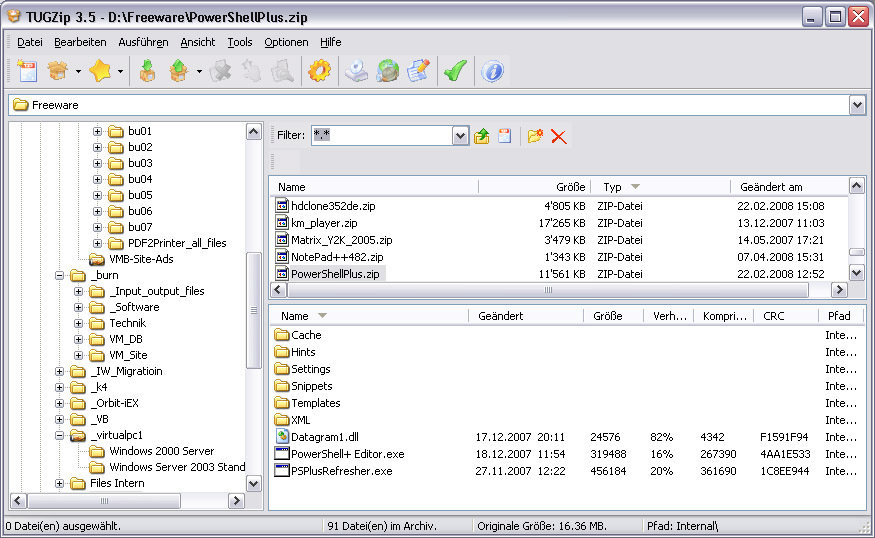Open the Ausführen menu
This screenshot has height=538, width=875.
(x=143, y=42)
